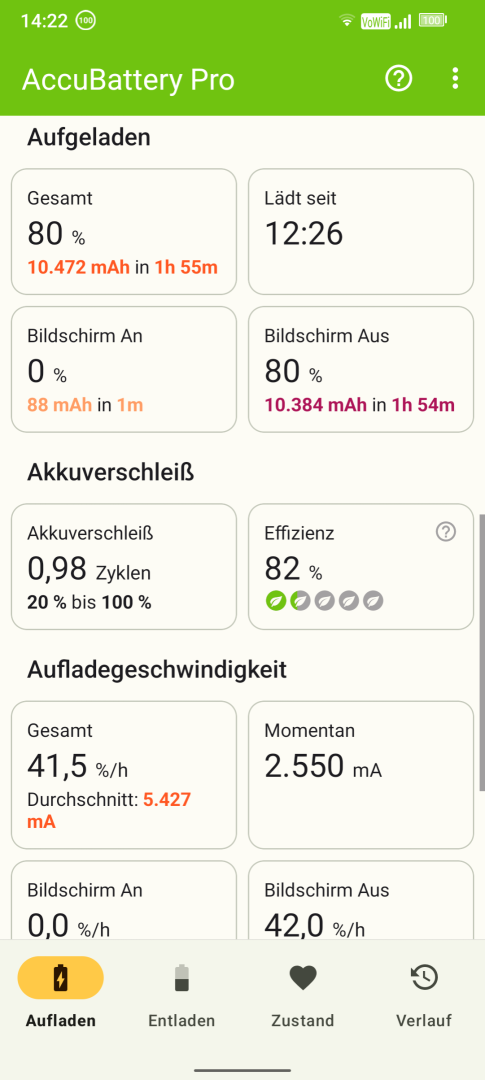Switch to the Verlauf tab label

pos(424,1020)
